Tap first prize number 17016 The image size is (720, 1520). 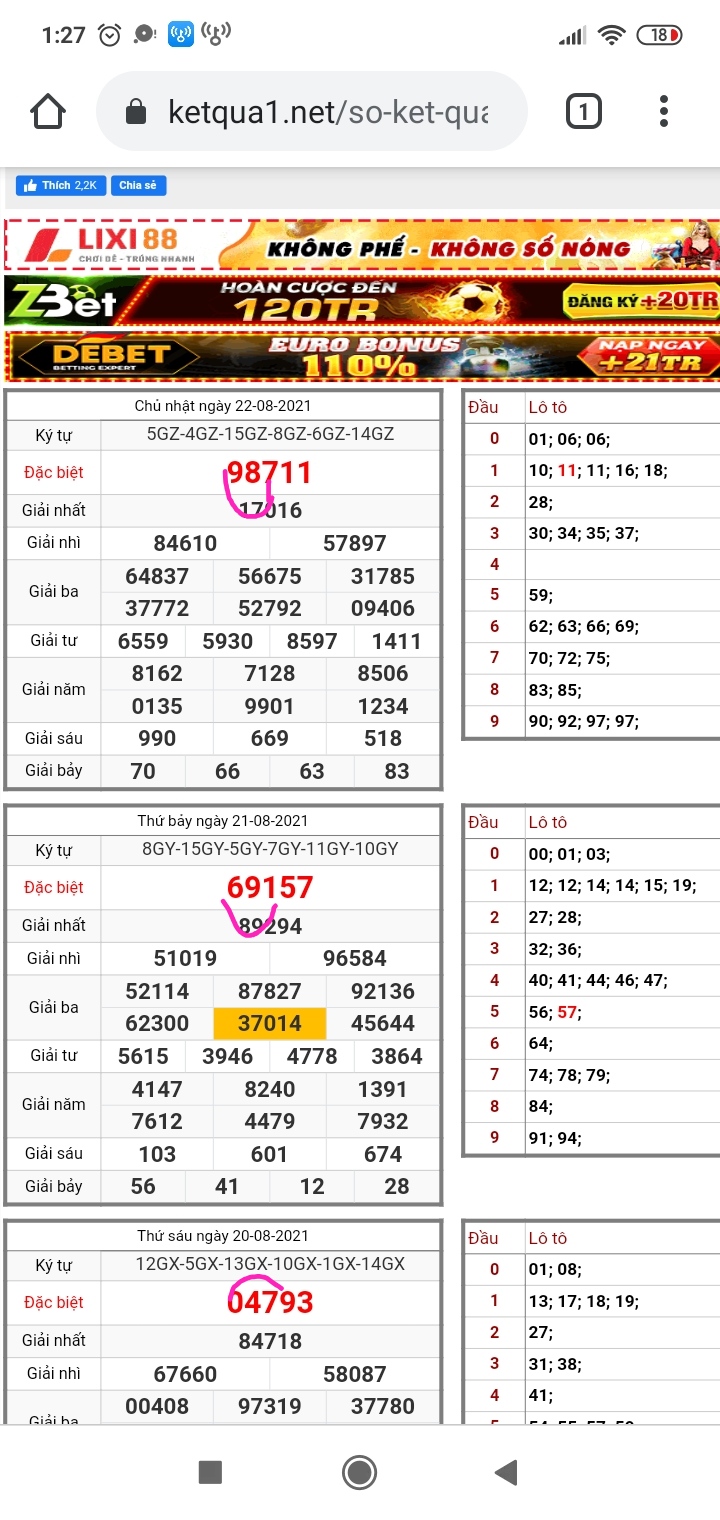(x=270, y=510)
